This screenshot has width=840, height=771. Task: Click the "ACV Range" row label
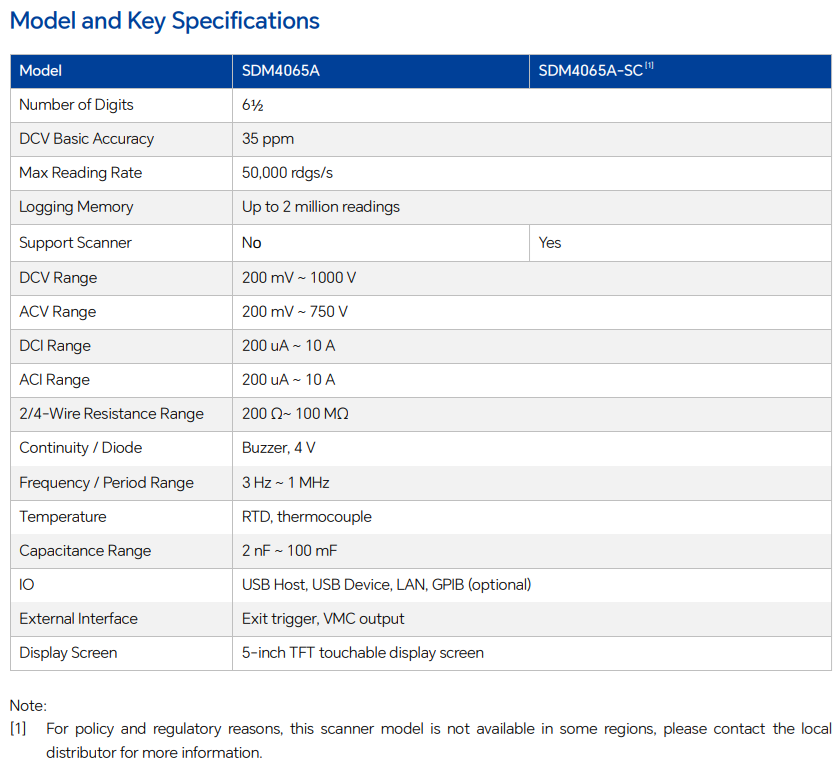(57, 312)
